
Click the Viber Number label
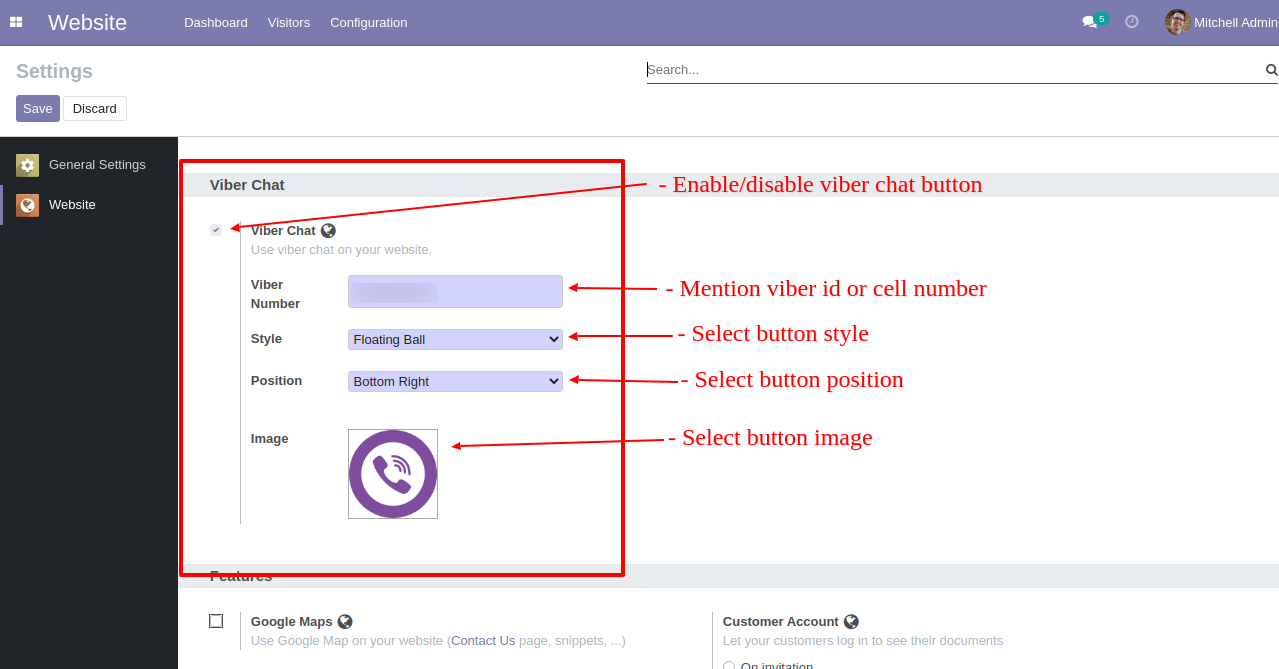click(275, 294)
